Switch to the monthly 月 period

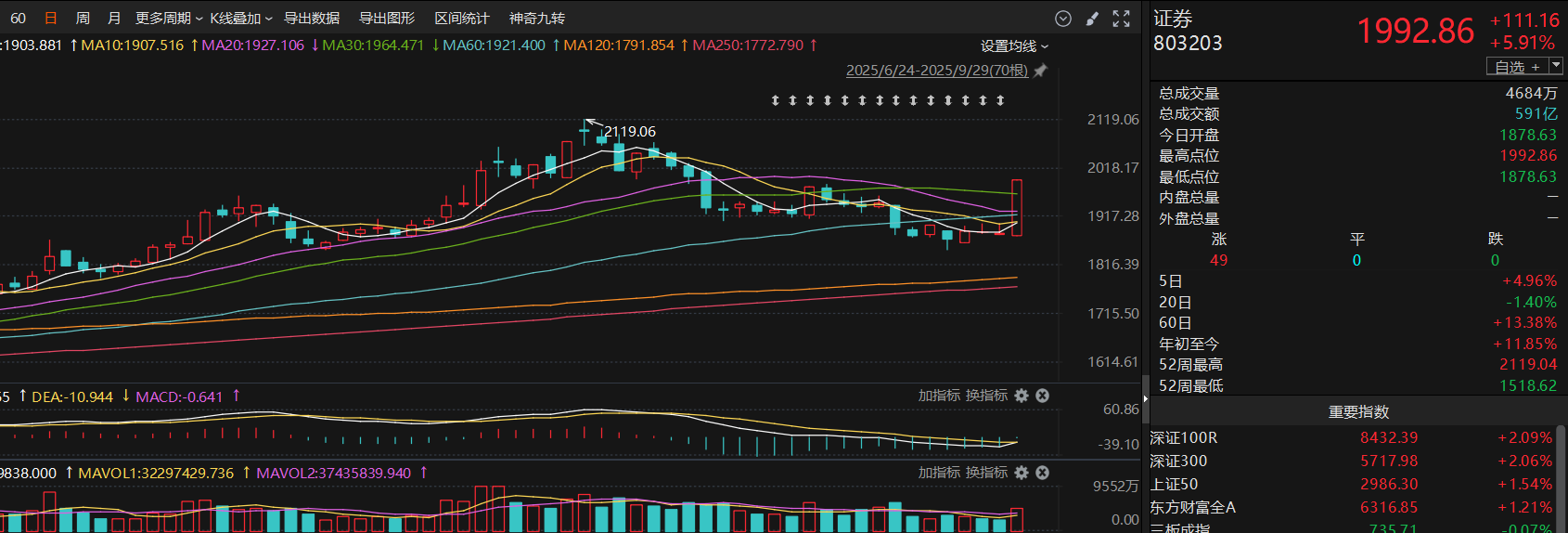point(114,19)
